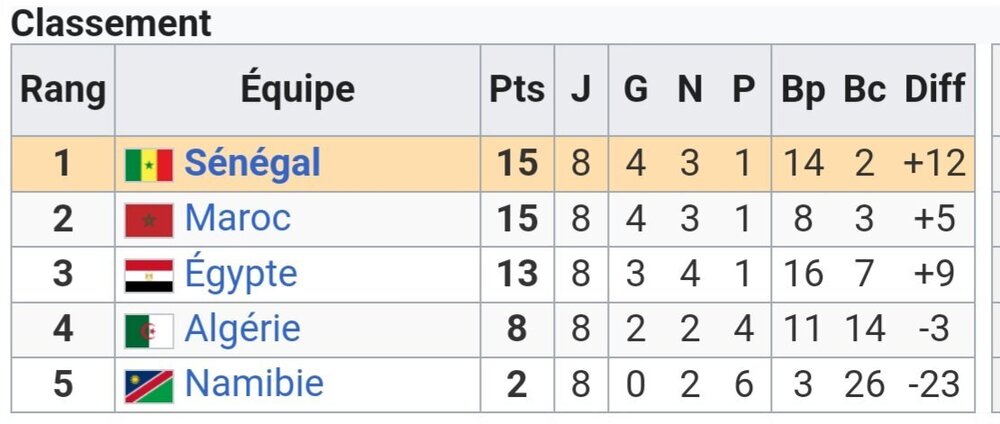The width and height of the screenshot is (1000, 424).
Task: Follow the Égypte team link
Action: pos(241,274)
